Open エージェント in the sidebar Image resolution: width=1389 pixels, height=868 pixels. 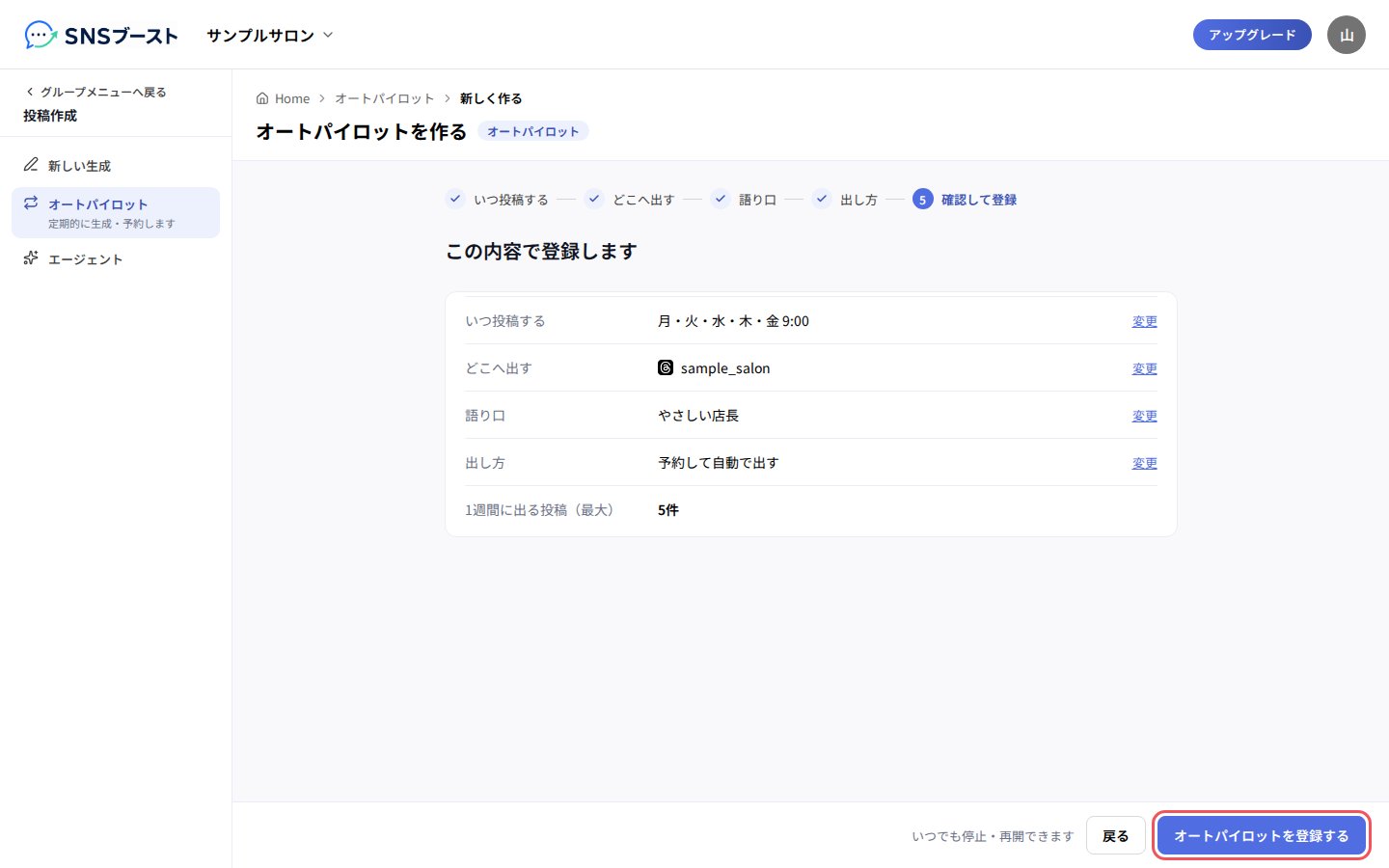[116, 258]
